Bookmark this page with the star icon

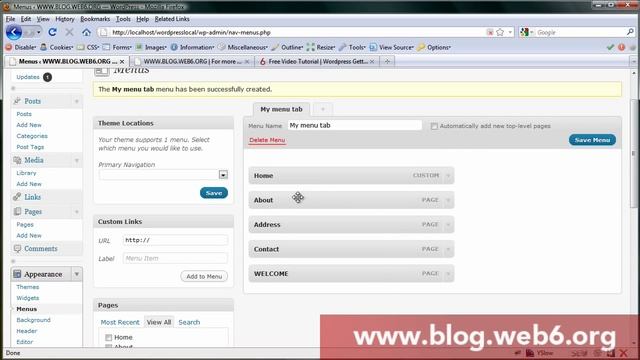pos(500,32)
